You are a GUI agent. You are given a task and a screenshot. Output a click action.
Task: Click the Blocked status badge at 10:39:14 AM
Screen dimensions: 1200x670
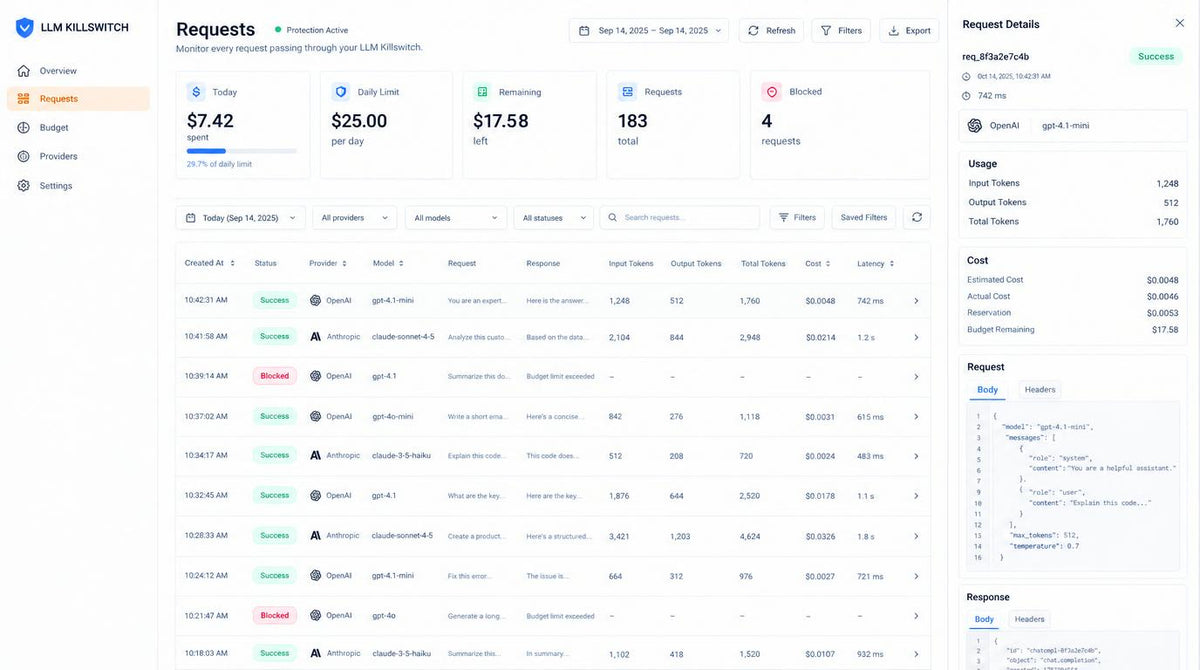click(275, 376)
